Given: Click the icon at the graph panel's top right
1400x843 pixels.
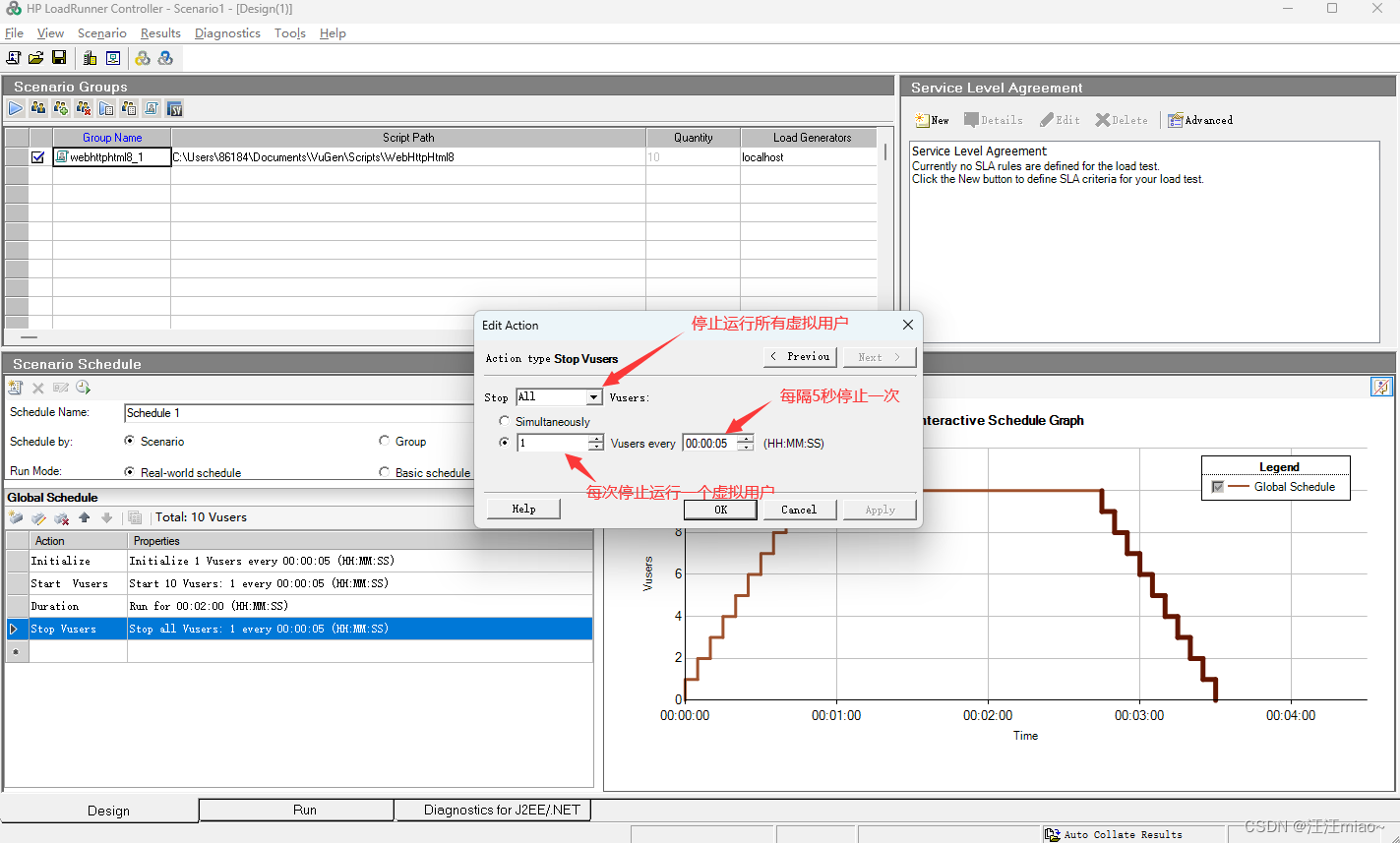Looking at the screenshot, I should [1381, 388].
